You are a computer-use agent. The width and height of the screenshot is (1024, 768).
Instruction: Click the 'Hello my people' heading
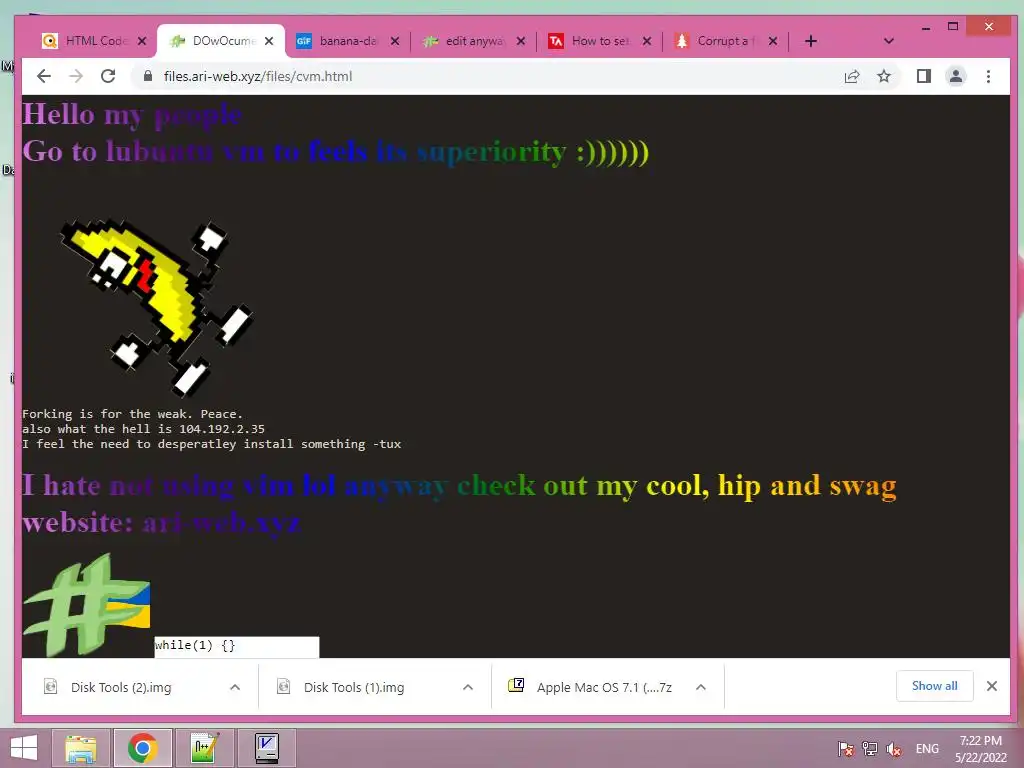(x=132, y=115)
